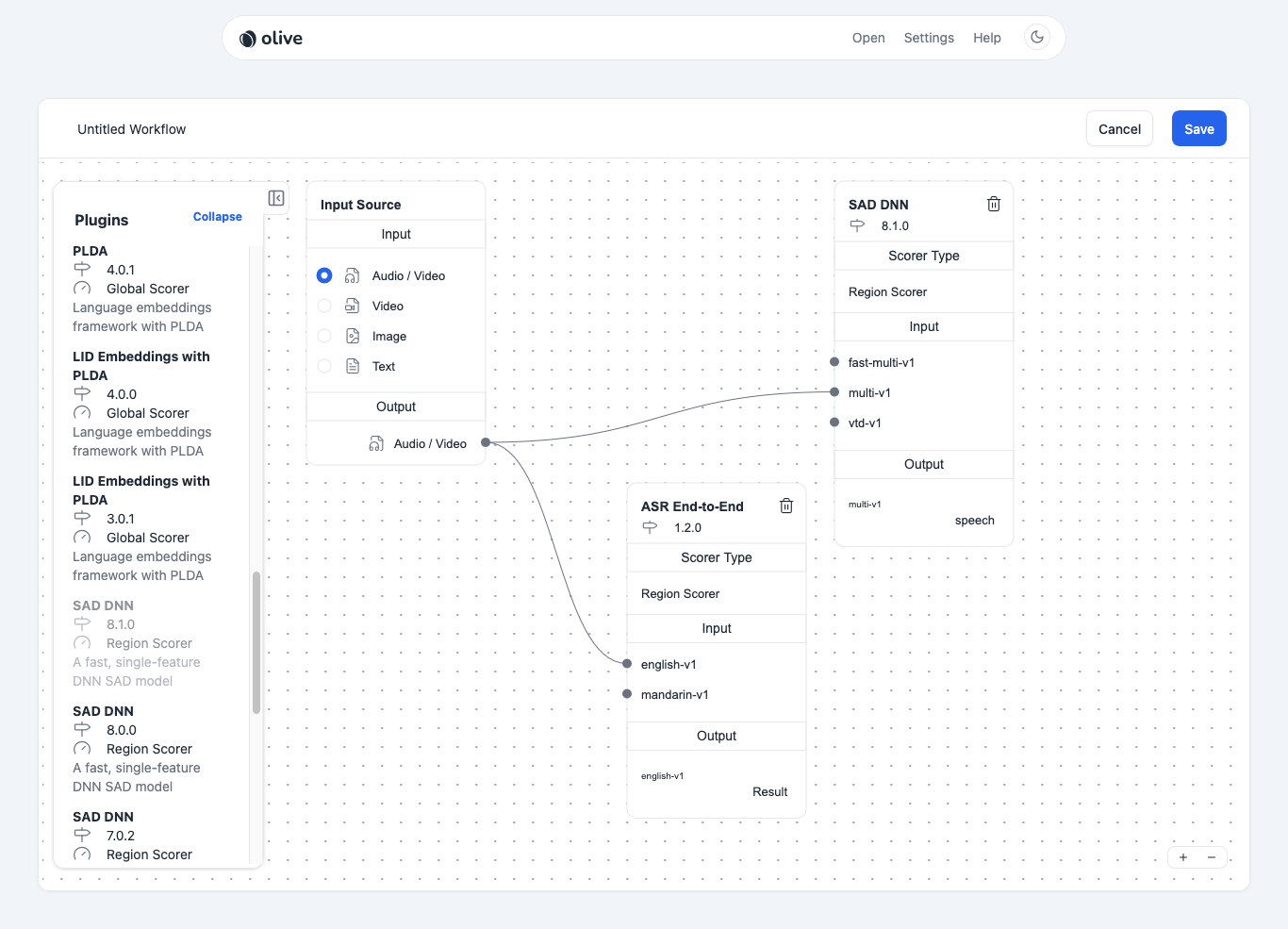Save the workflow
The image size is (1288, 929).
[x=1198, y=128]
